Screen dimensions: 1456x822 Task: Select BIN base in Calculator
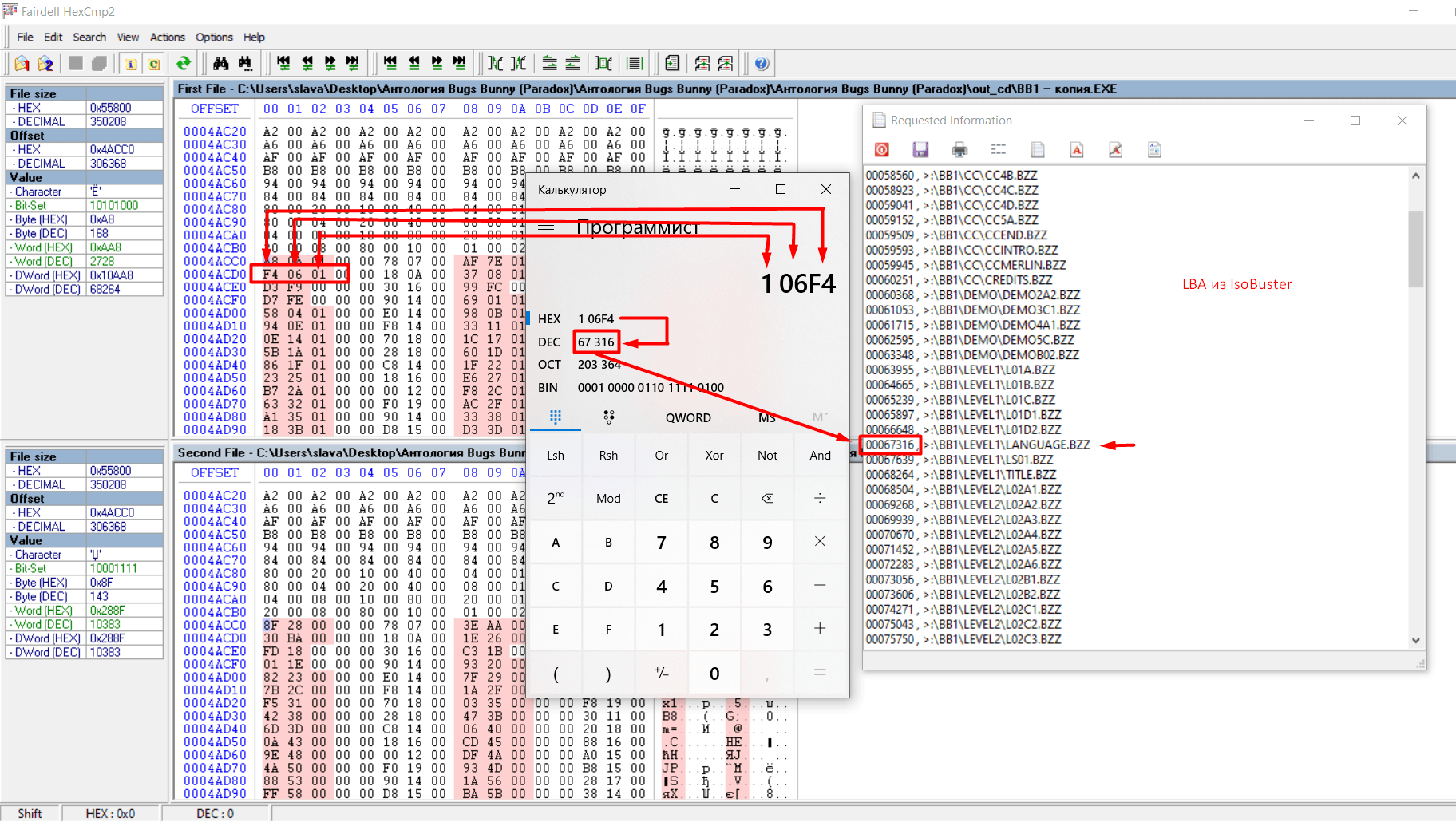coord(548,387)
